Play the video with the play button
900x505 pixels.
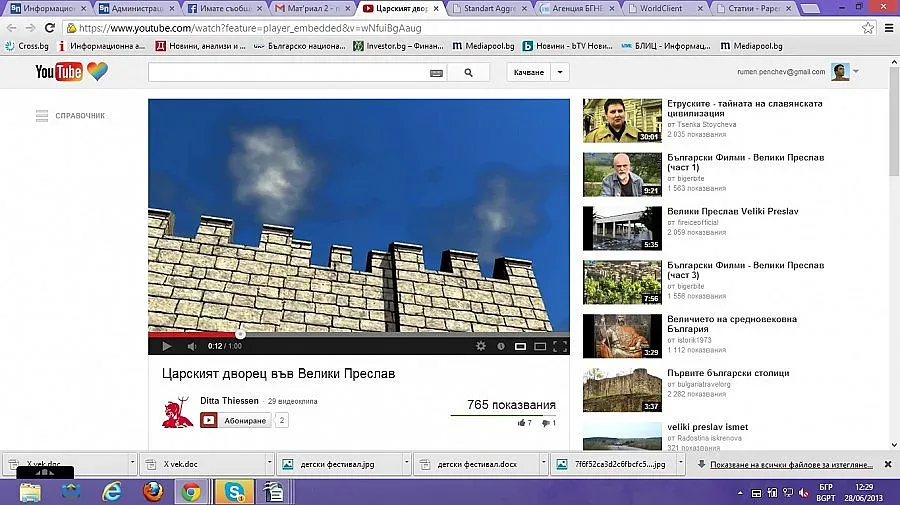(166, 346)
